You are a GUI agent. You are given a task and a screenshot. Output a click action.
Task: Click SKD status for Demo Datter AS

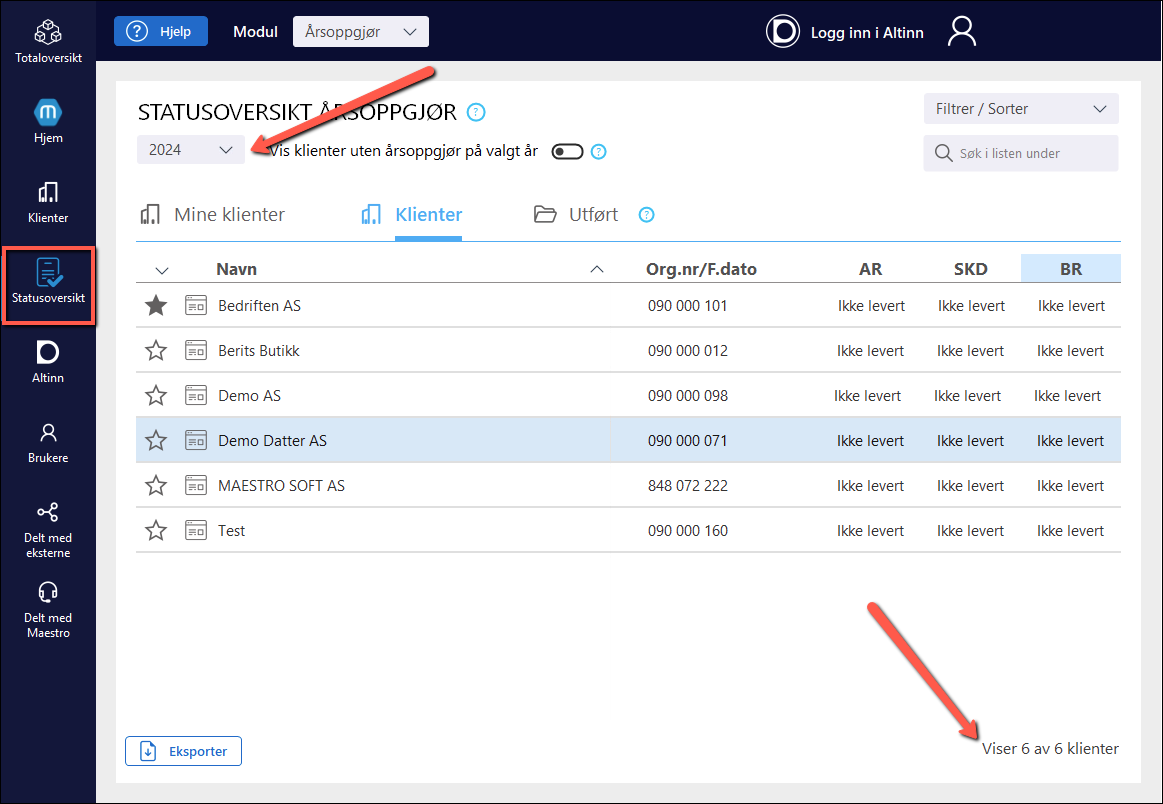[970, 441]
